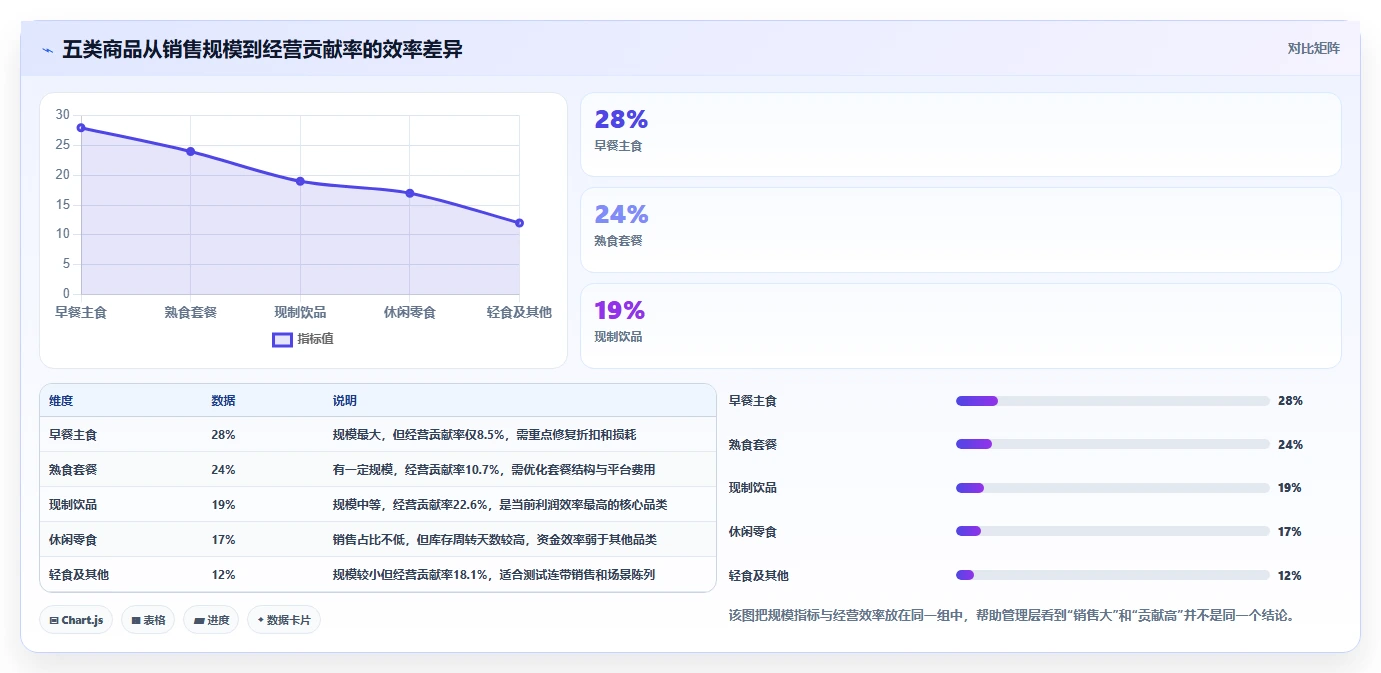This screenshot has width=1381, height=673.
Task: Click the description mentioning 经营贡献率10.7%
Action: pos(494,470)
